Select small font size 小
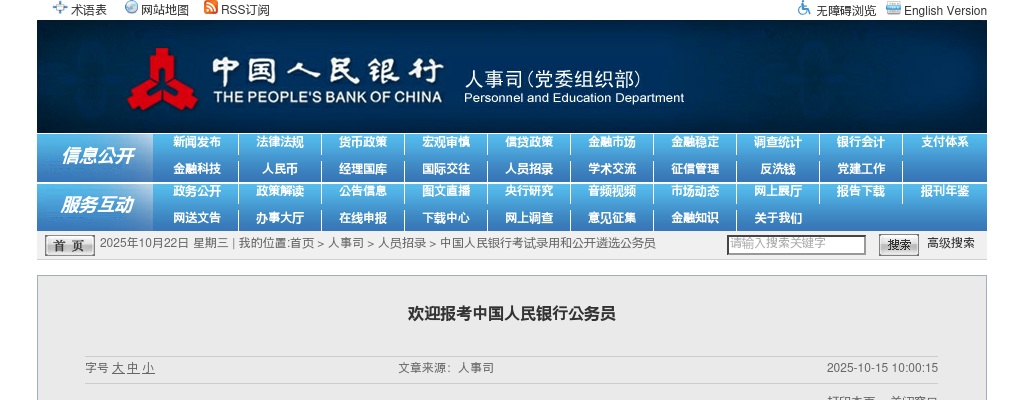 (x=148, y=368)
